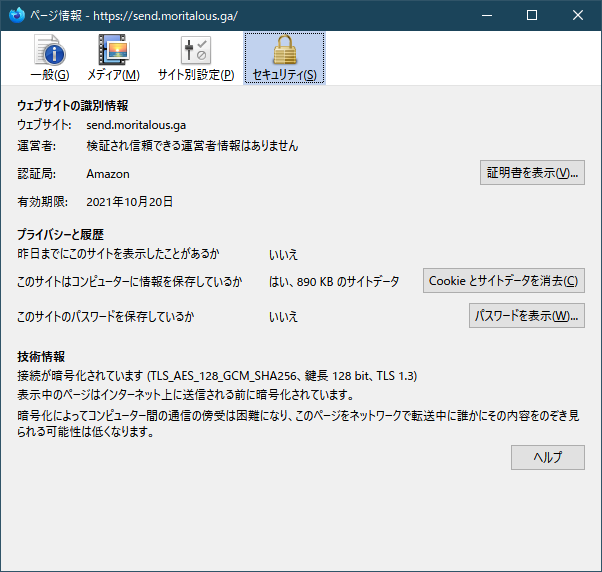Click the 証明書を表示 button

(x=532, y=173)
